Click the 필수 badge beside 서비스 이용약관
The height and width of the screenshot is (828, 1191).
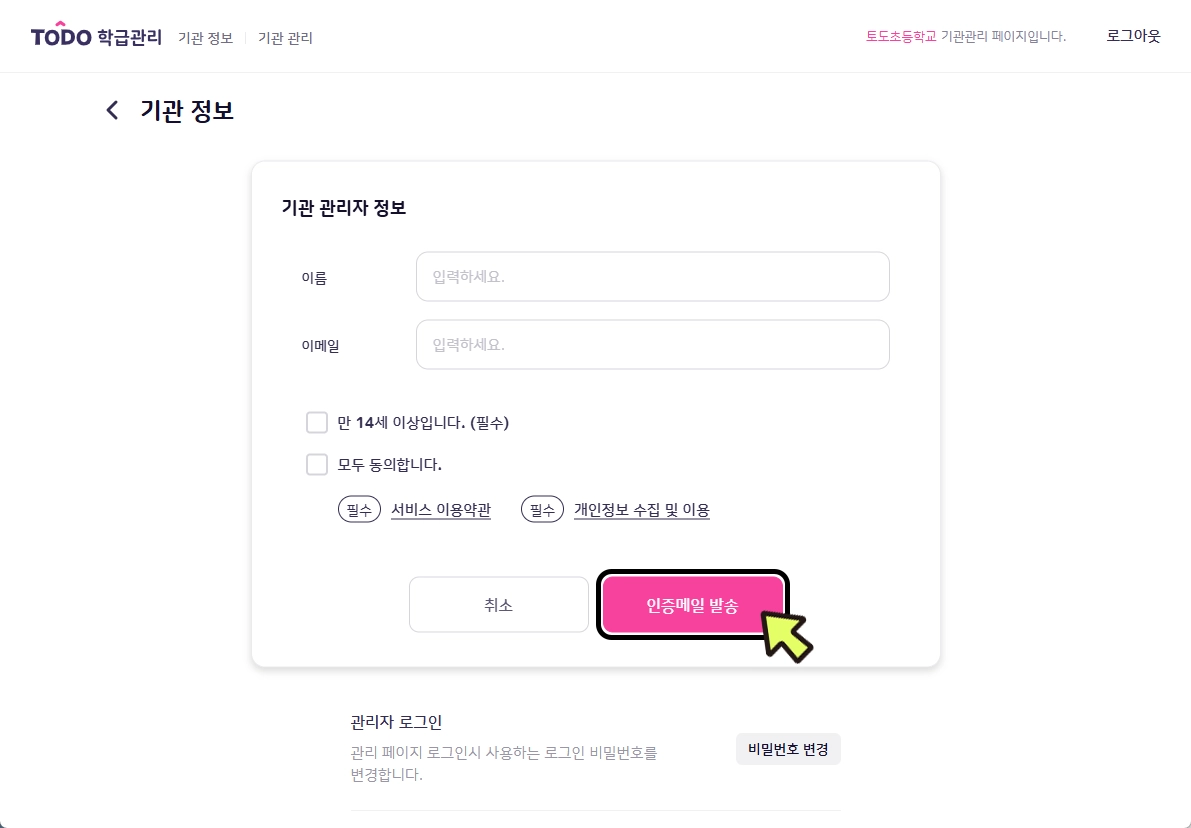359,510
